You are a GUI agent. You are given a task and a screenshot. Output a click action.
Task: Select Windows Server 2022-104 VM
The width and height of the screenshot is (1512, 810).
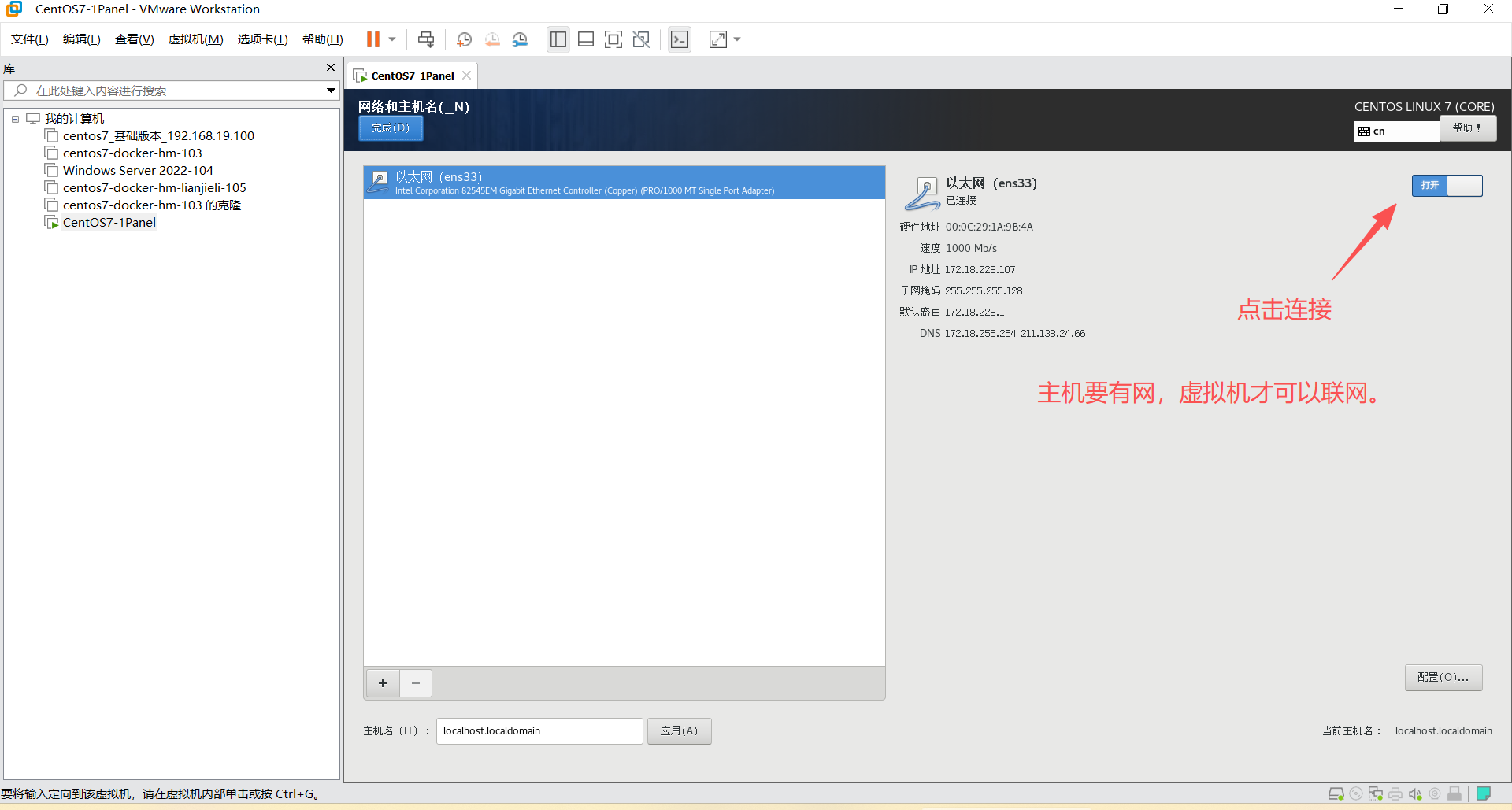138,171
